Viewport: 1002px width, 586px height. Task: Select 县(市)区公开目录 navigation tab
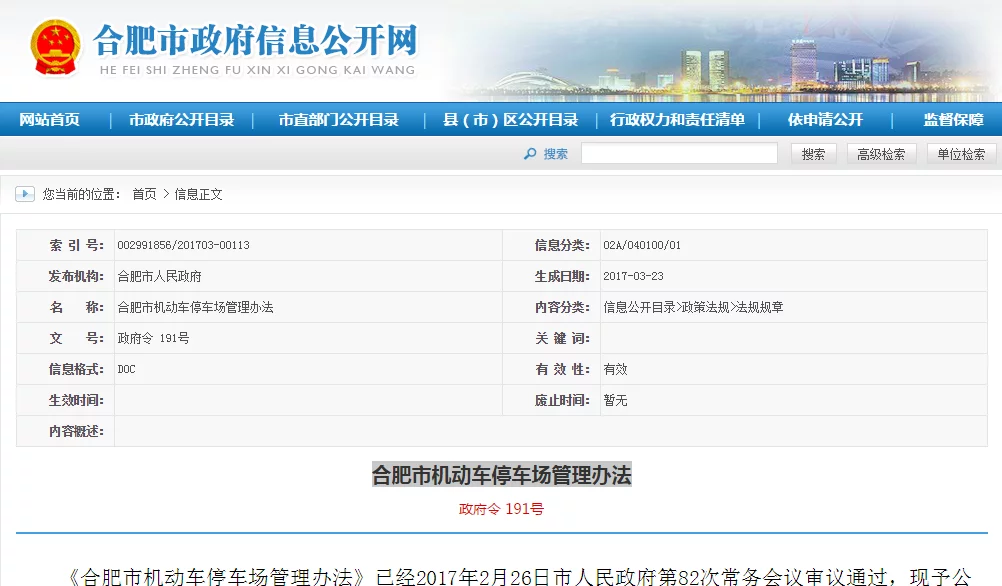pyautogui.click(x=510, y=120)
